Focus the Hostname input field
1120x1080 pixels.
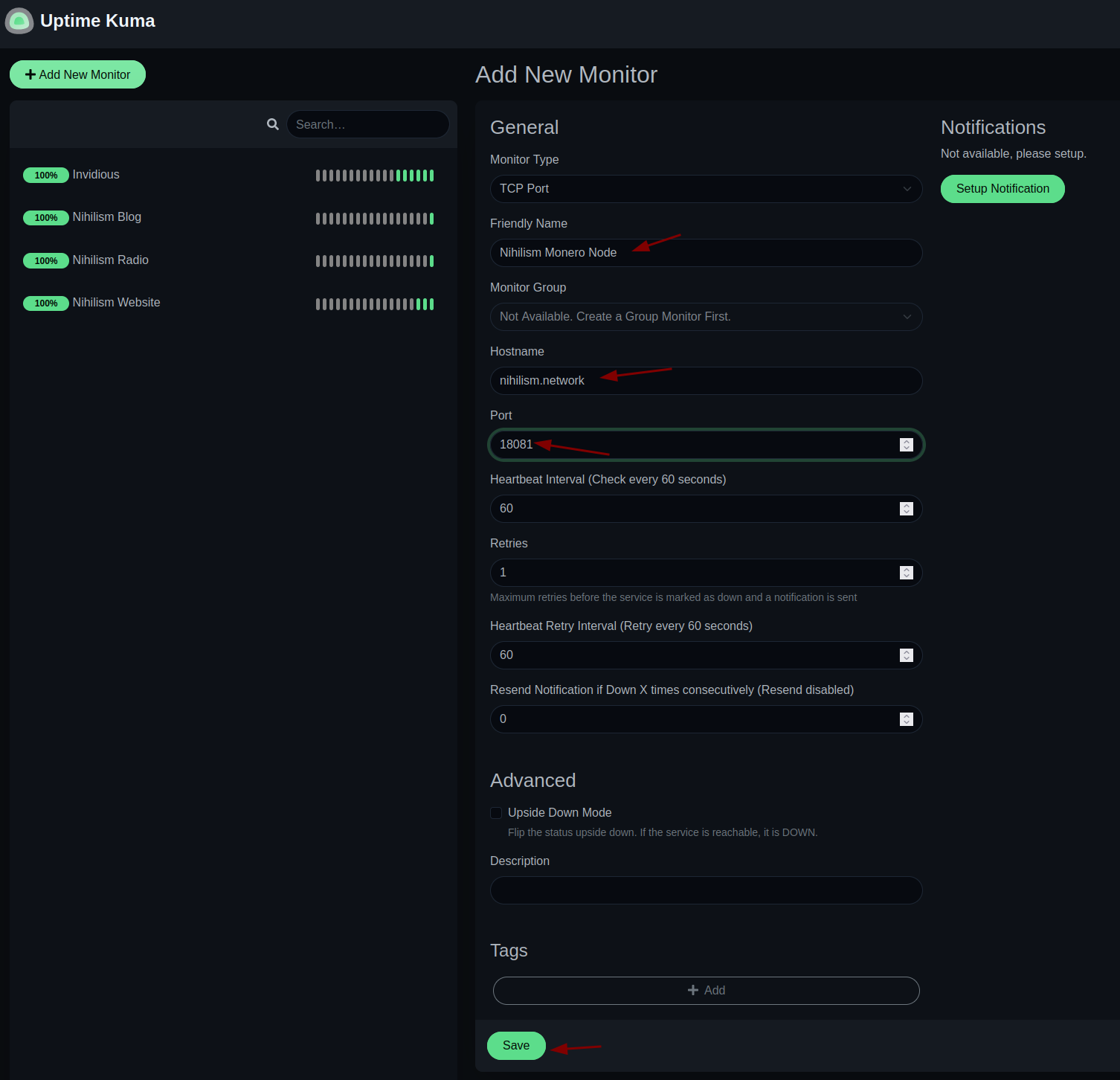706,381
